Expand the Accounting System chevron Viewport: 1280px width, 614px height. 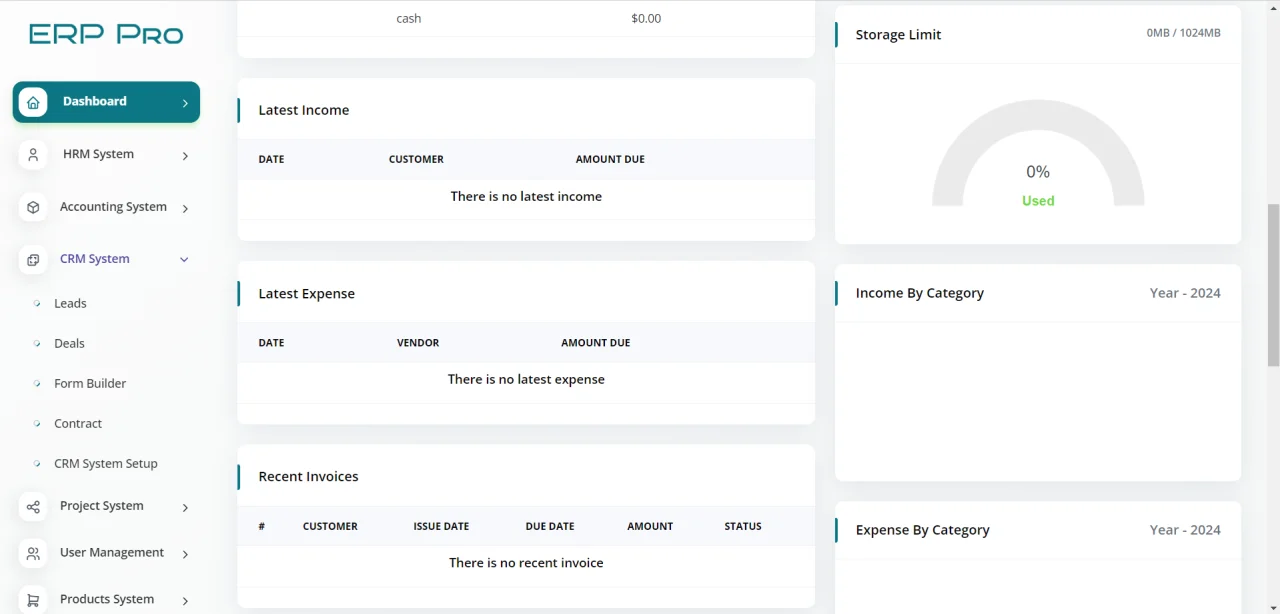(x=185, y=208)
